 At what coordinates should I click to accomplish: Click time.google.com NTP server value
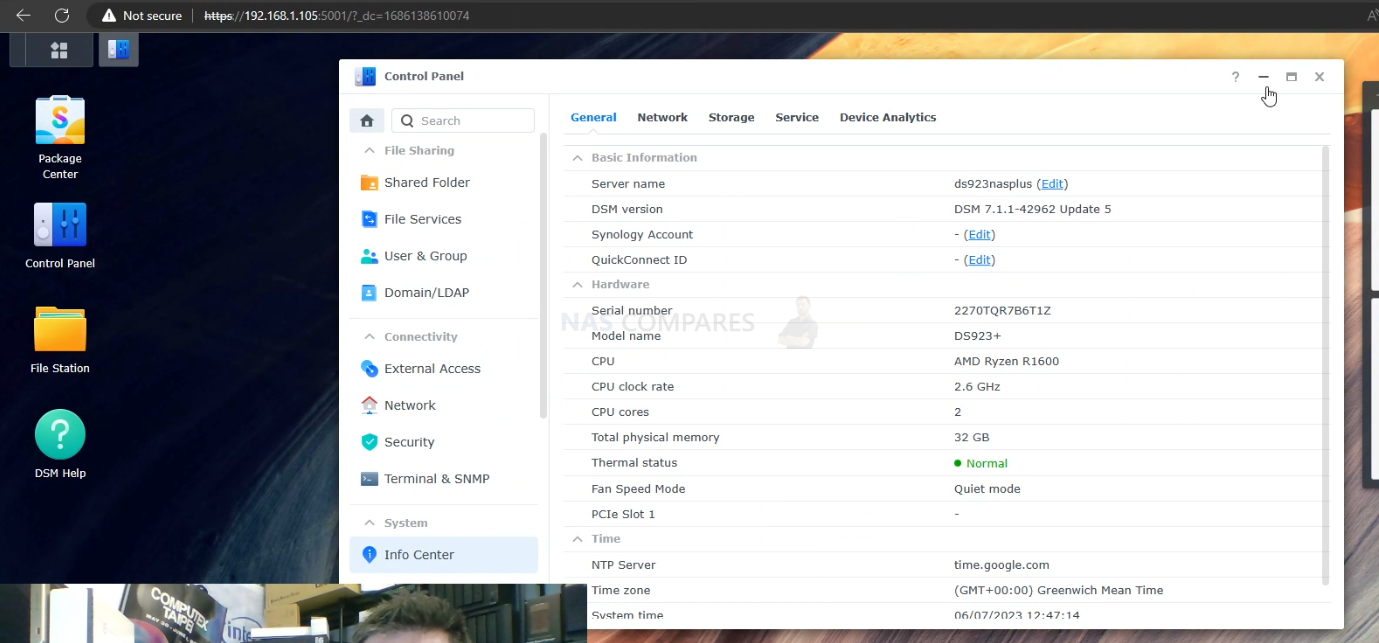coord(1001,565)
